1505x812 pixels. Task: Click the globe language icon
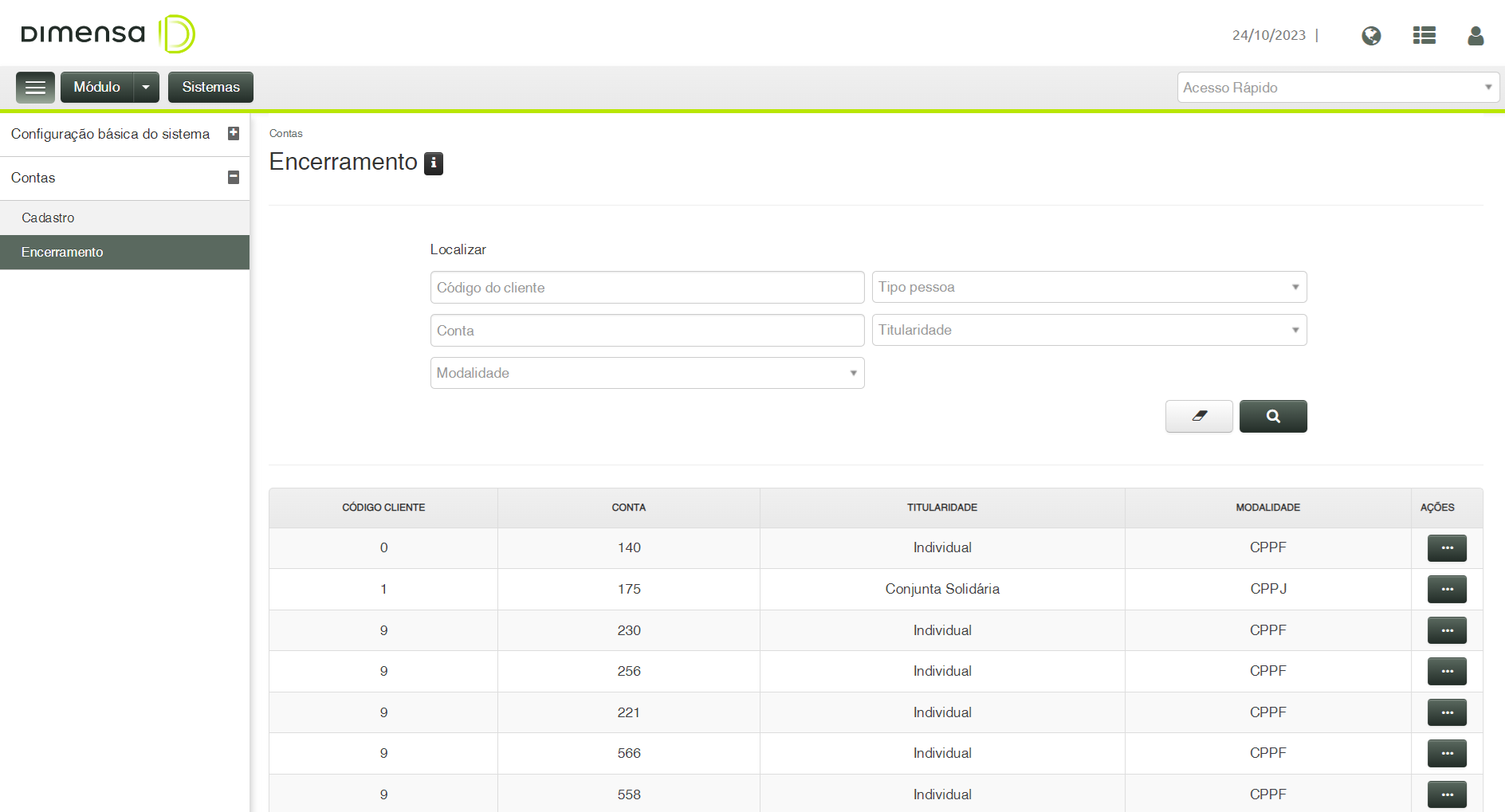pyautogui.click(x=1371, y=36)
